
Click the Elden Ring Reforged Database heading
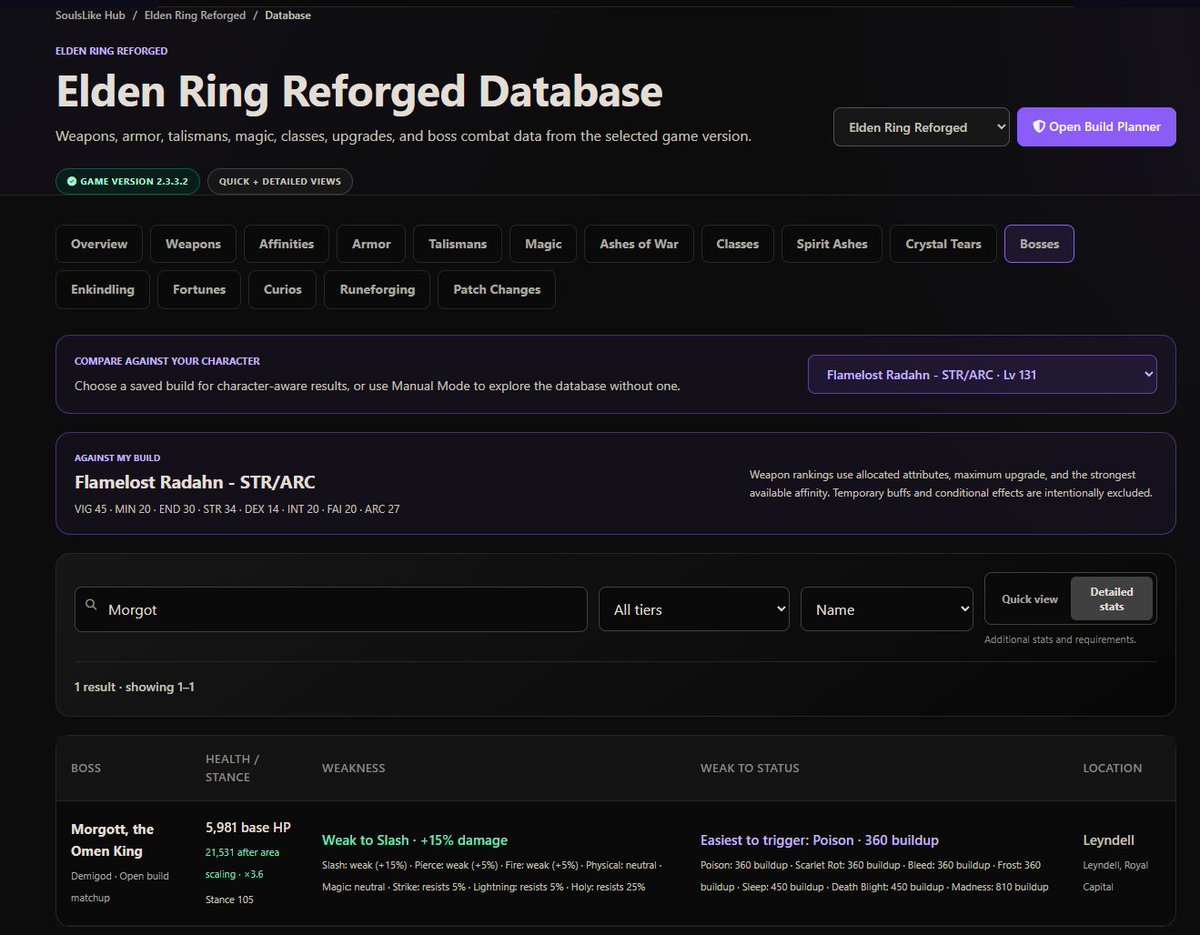click(x=359, y=91)
